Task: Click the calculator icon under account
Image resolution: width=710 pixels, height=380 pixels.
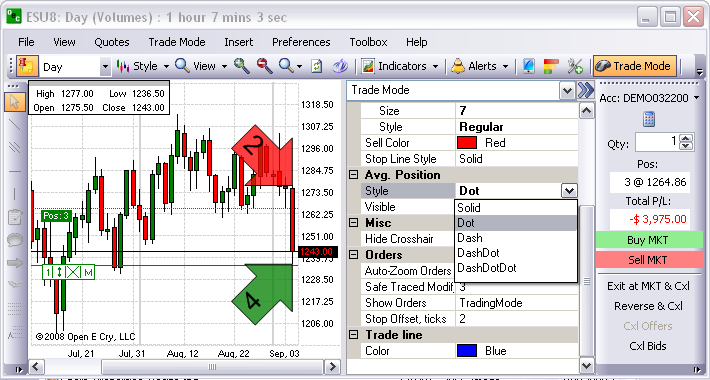Action: click(649, 120)
